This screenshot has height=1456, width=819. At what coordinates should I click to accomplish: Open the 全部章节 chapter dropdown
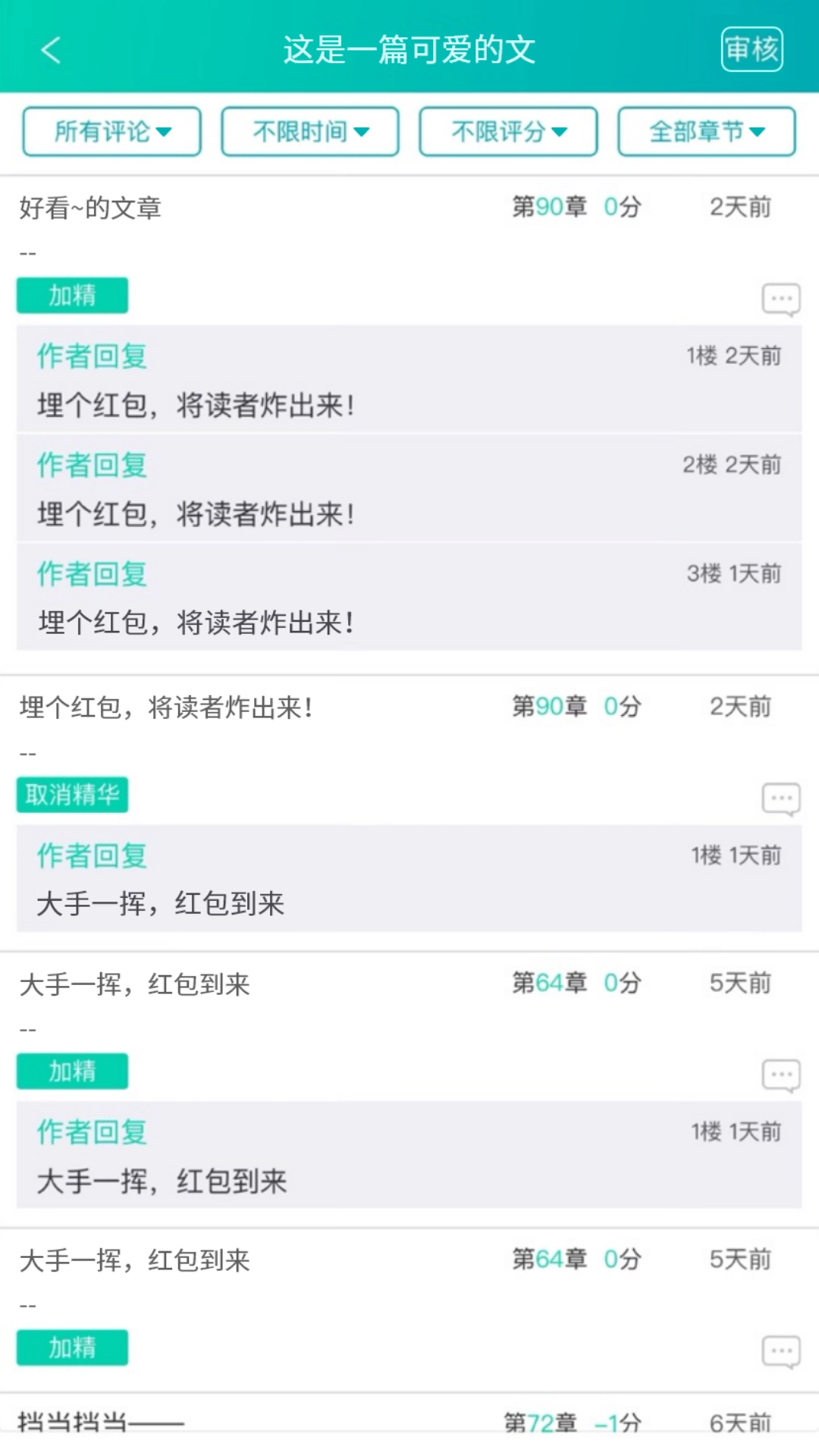[x=706, y=132]
